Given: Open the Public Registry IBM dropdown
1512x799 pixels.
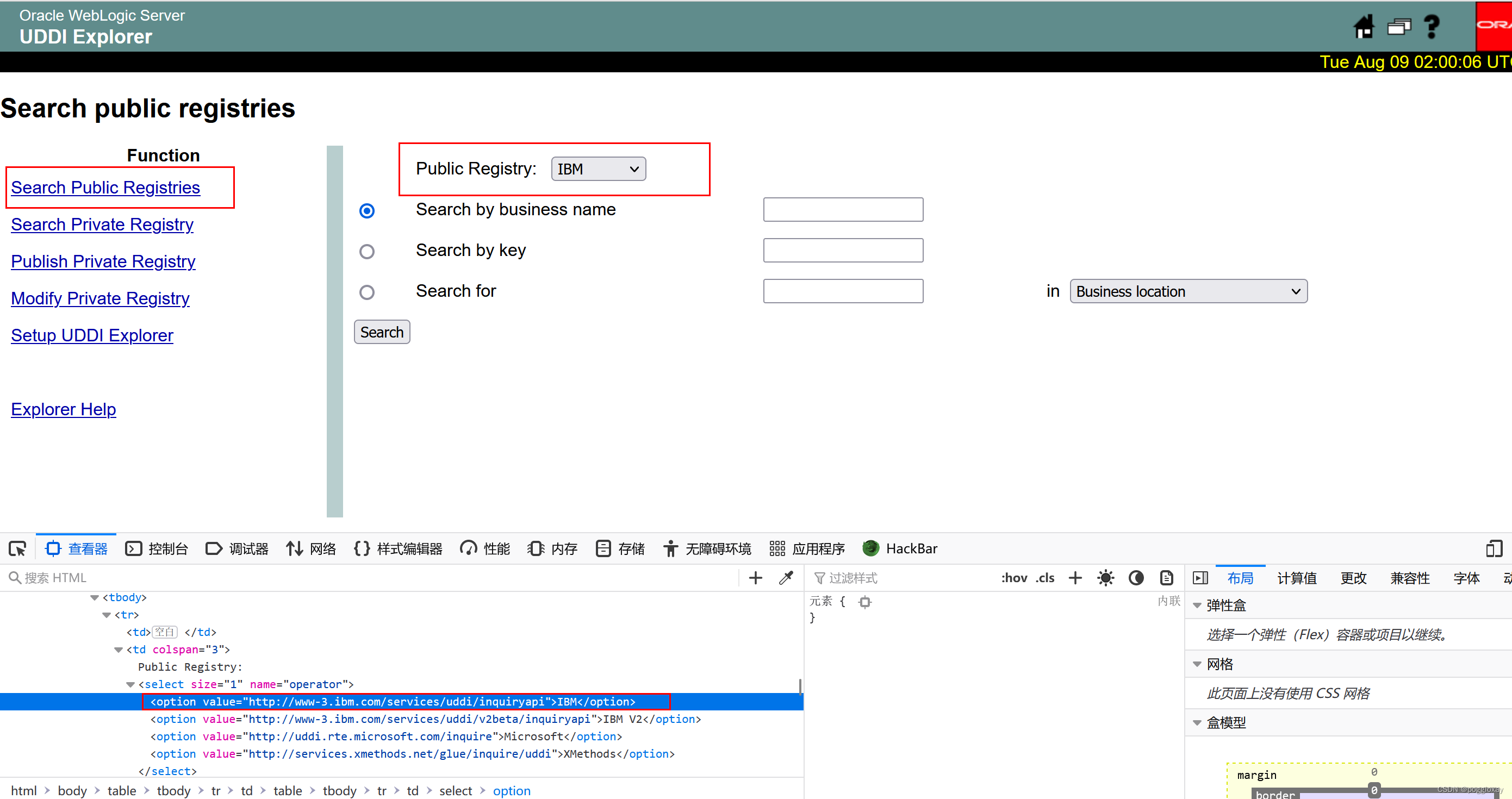Looking at the screenshot, I should pos(598,169).
